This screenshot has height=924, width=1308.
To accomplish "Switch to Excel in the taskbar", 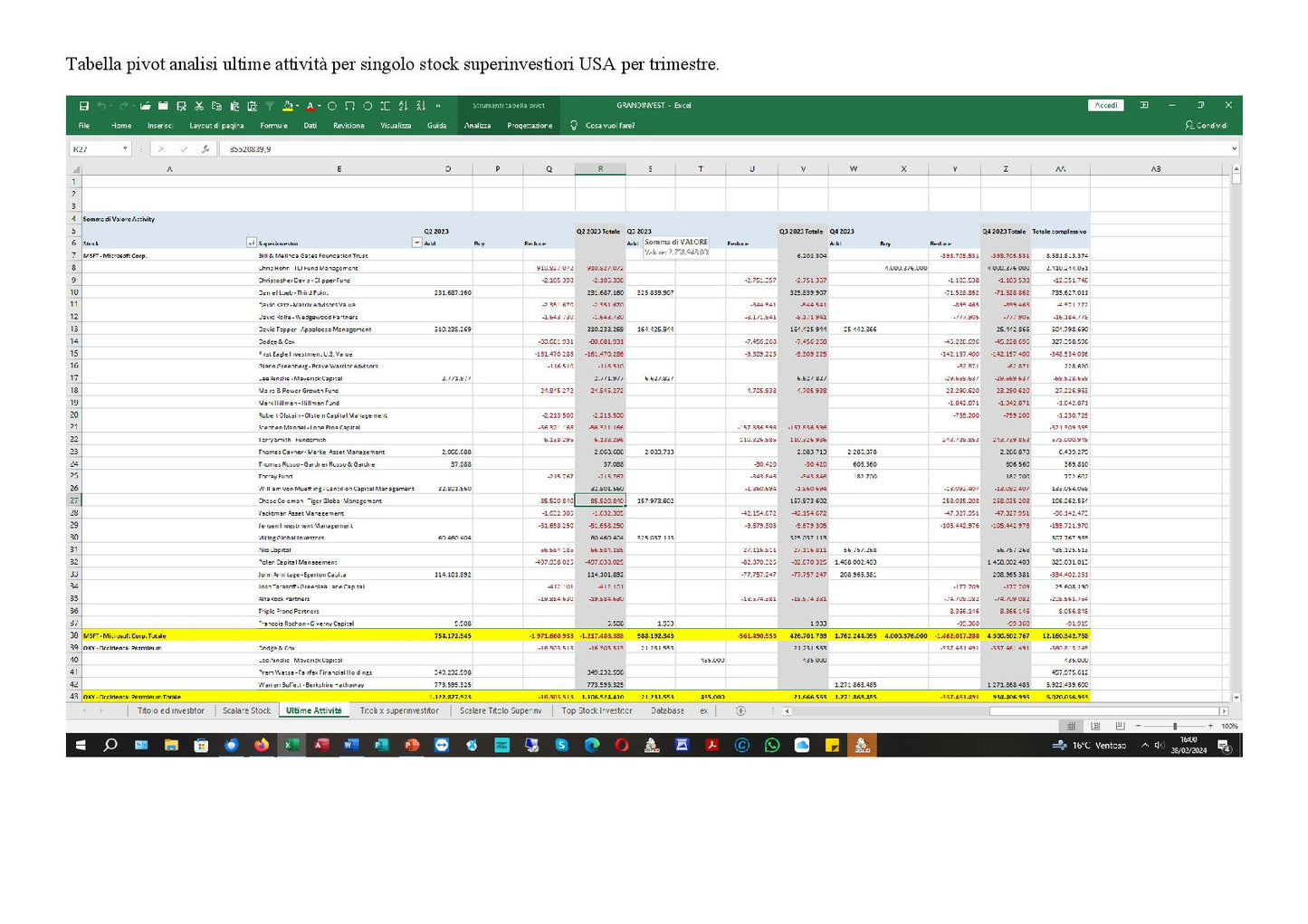I will point(291,745).
